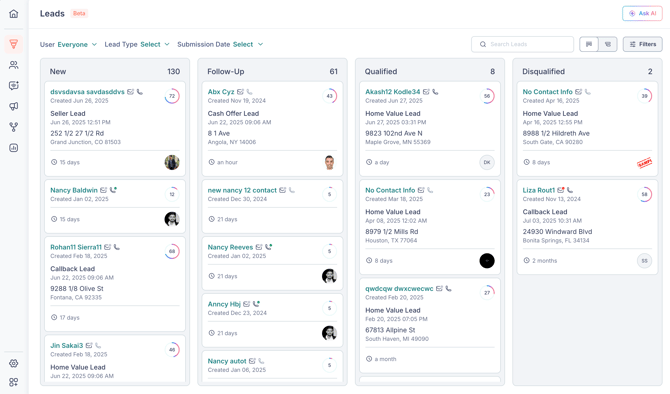Open the apps grid icon in sidebar
670x394 pixels.
click(14, 382)
